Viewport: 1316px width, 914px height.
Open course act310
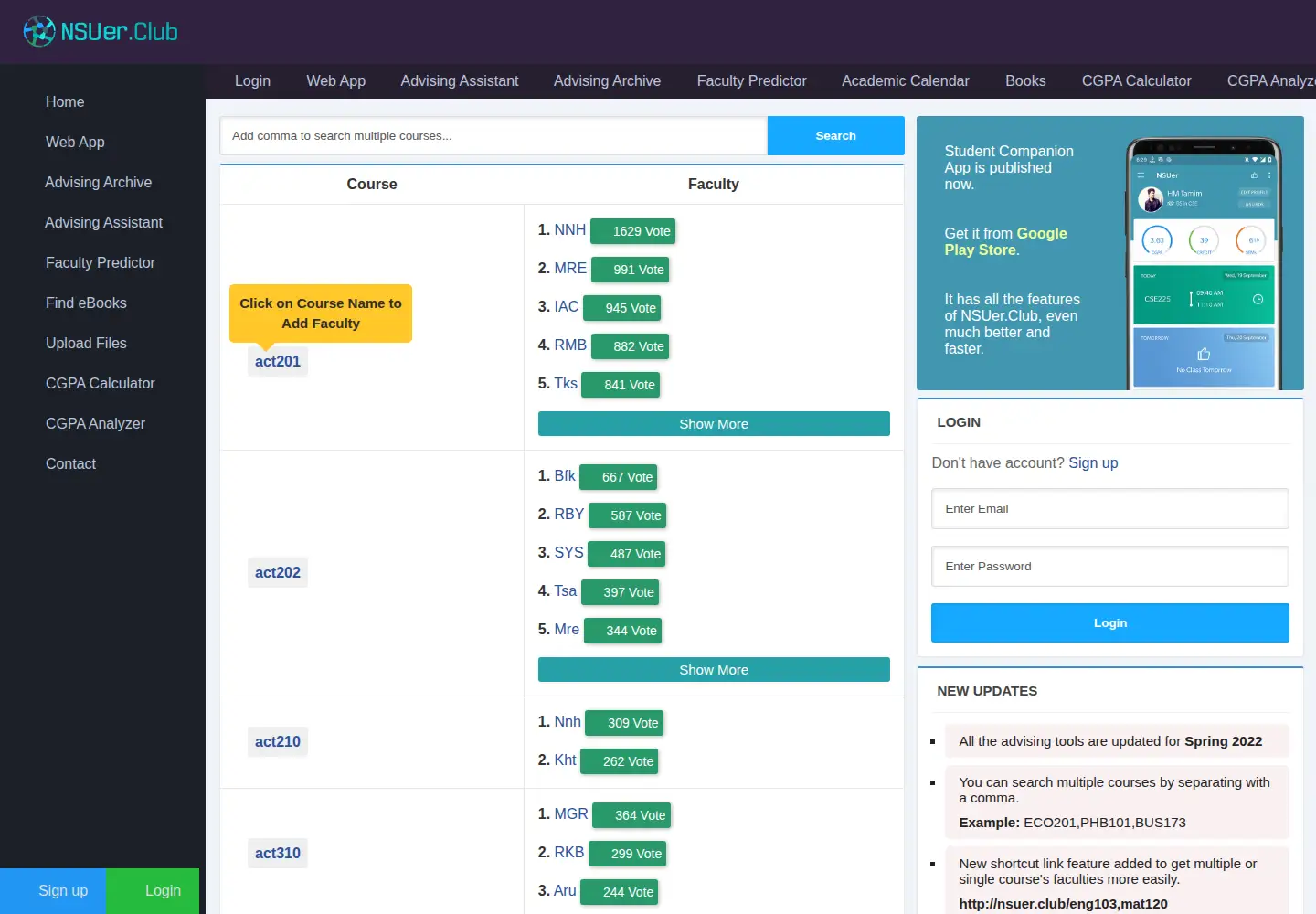coord(278,853)
